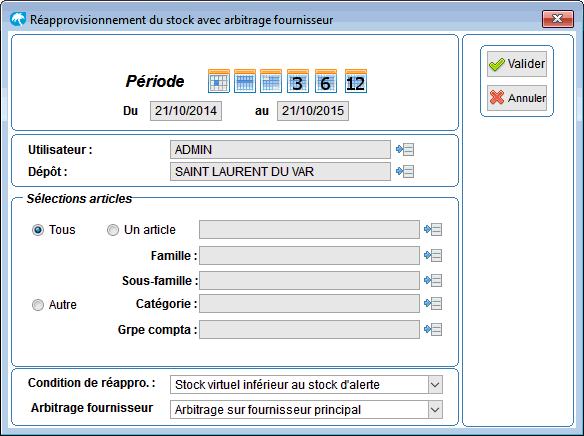Screen dimensions: 584x436
Task: Click the Du start date field
Action: click(x=186, y=111)
